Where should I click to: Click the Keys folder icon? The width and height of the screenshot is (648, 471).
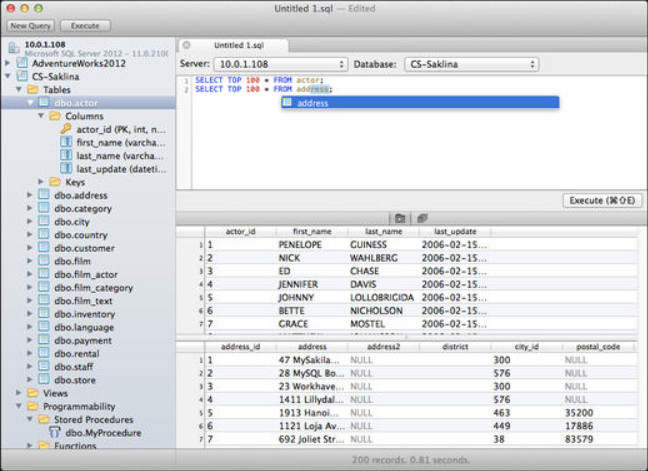point(55,182)
